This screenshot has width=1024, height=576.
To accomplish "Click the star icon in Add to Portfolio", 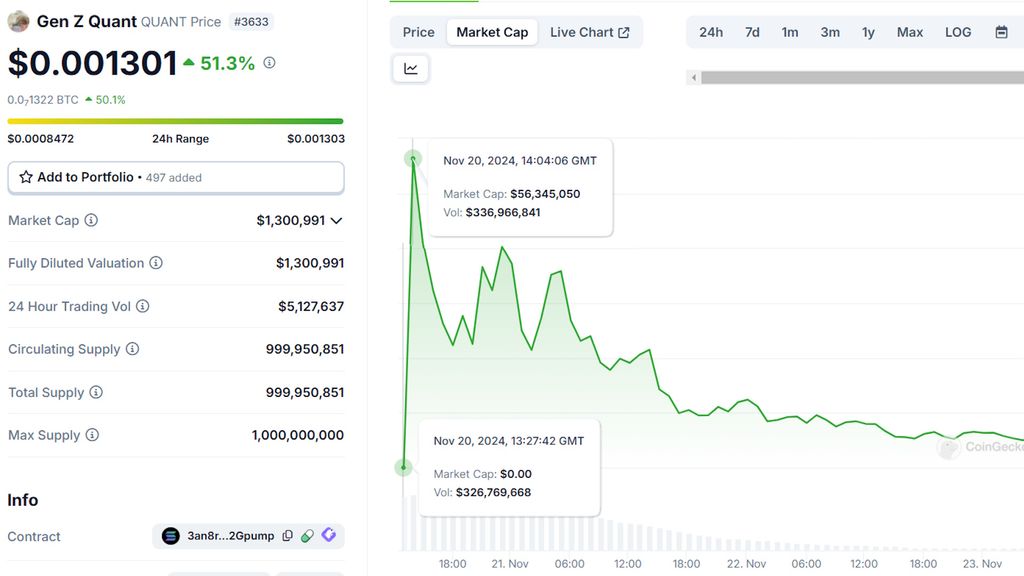I will [25, 177].
